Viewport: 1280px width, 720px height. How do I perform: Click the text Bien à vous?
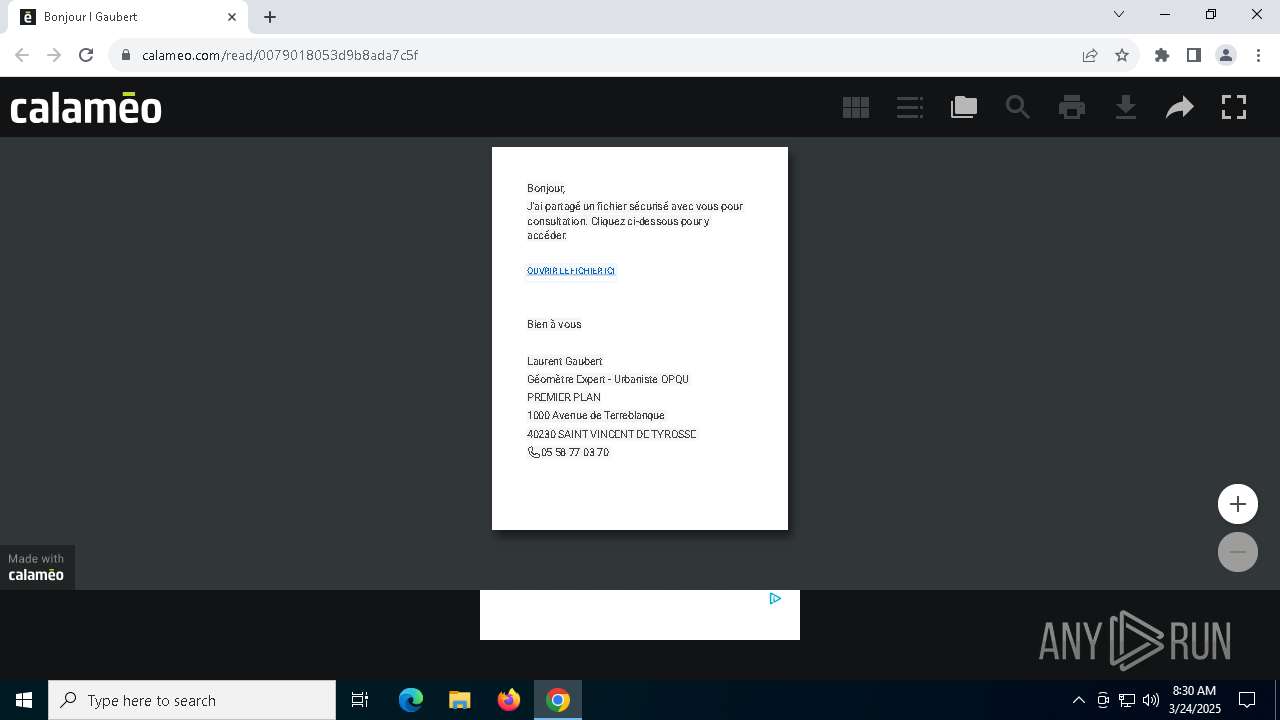[x=554, y=325]
